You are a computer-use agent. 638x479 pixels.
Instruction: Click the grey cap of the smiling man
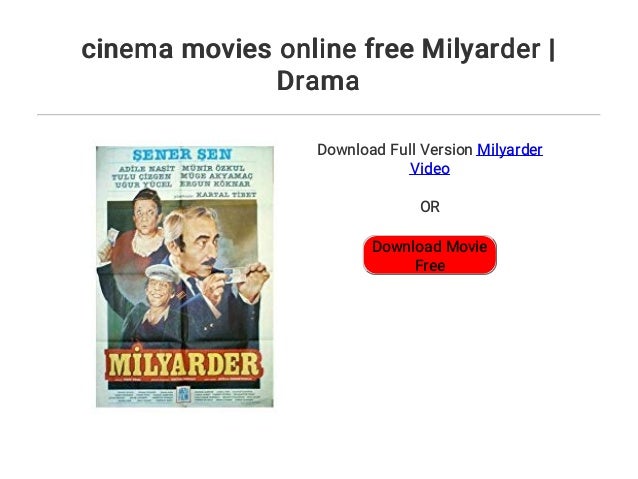pos(162,273)
